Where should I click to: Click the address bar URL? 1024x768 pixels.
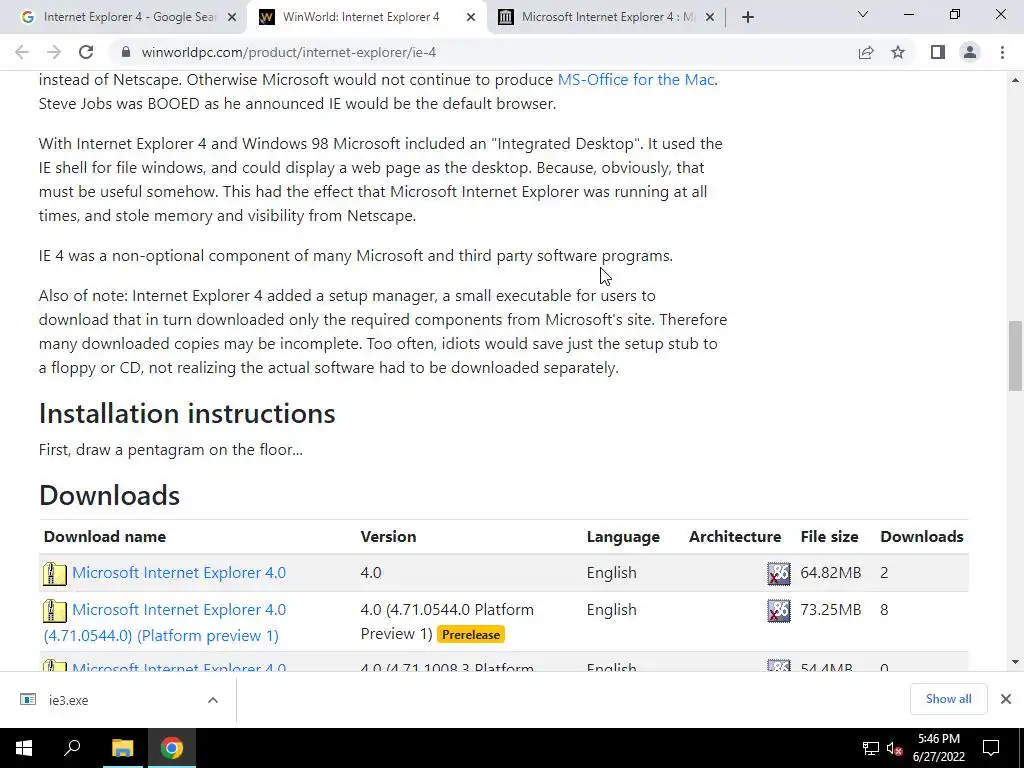point(289,52)
